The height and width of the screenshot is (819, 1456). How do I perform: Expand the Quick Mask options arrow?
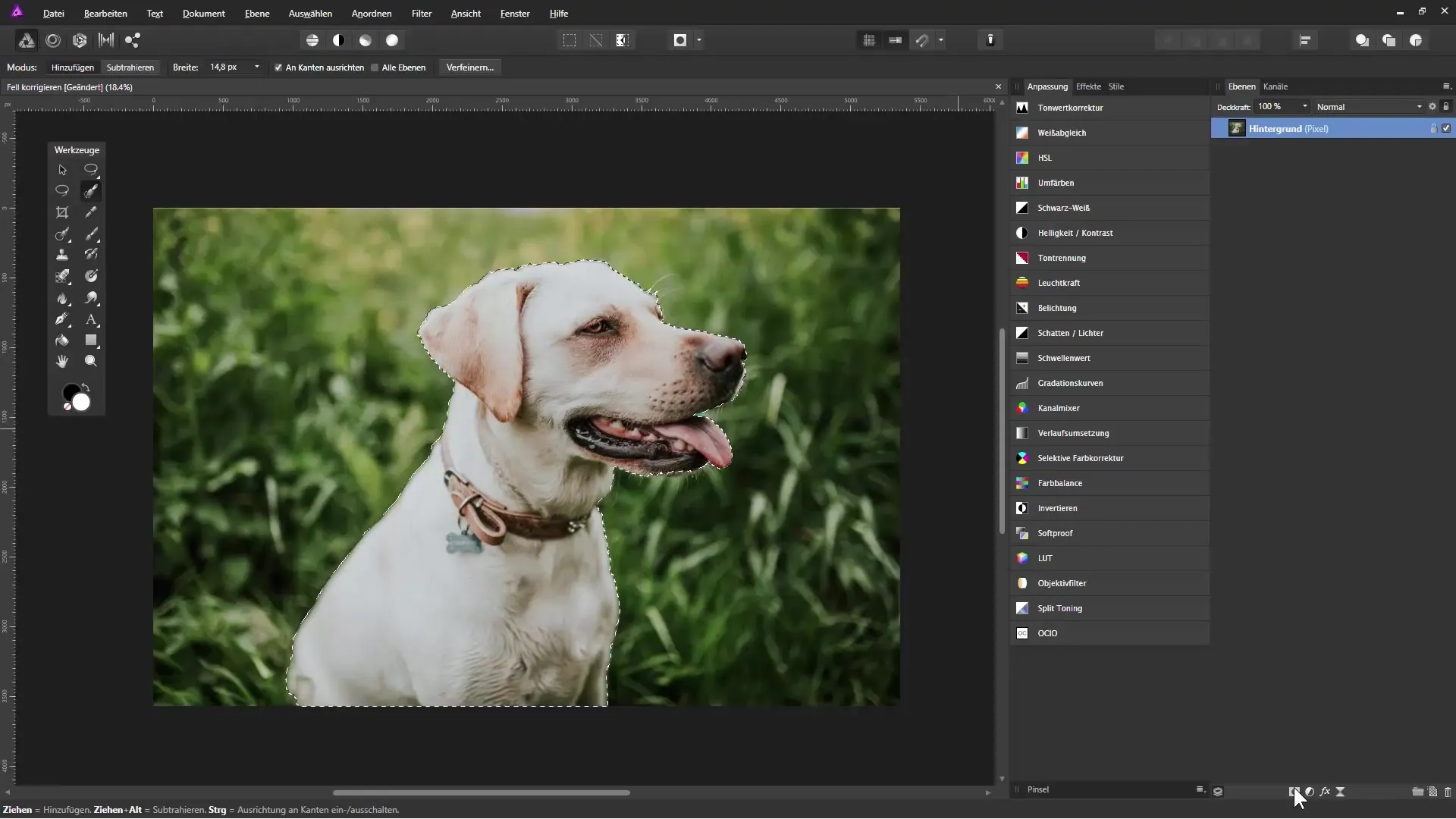tap(699, 40)
